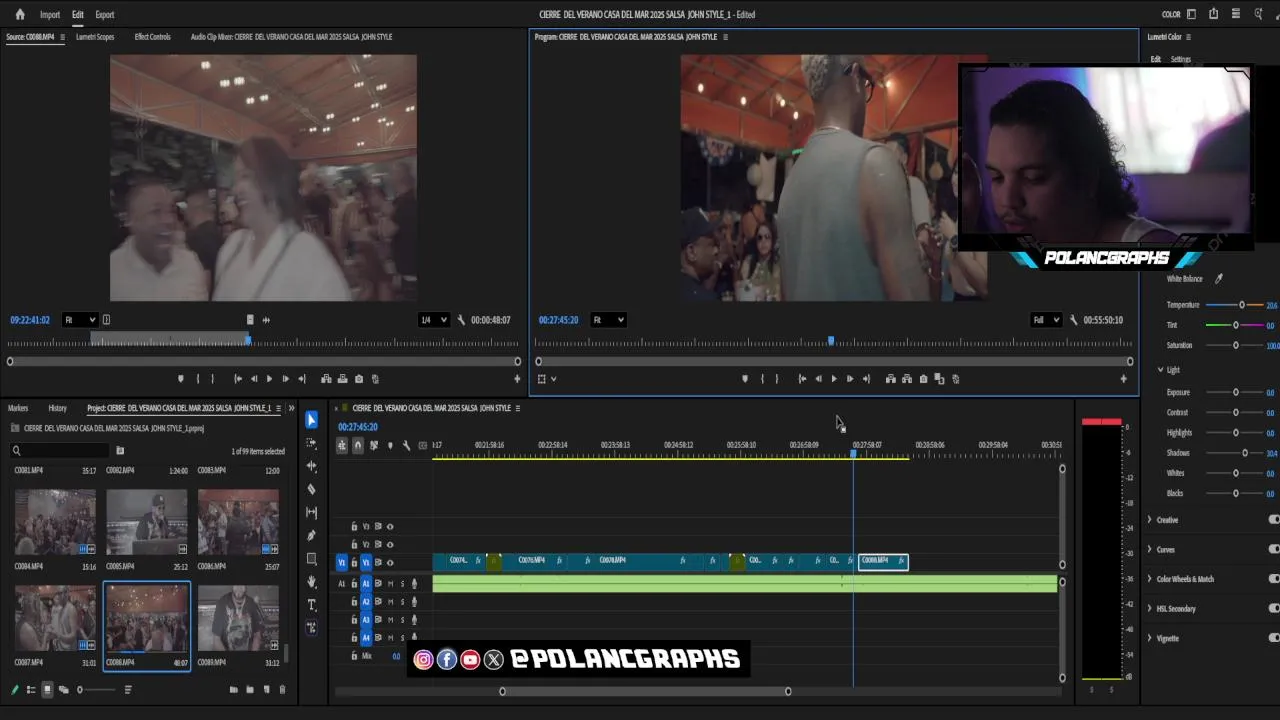Toggle V3 track output eye
The height and width of the screenshot is (720, 1280).
click(390, 527)
